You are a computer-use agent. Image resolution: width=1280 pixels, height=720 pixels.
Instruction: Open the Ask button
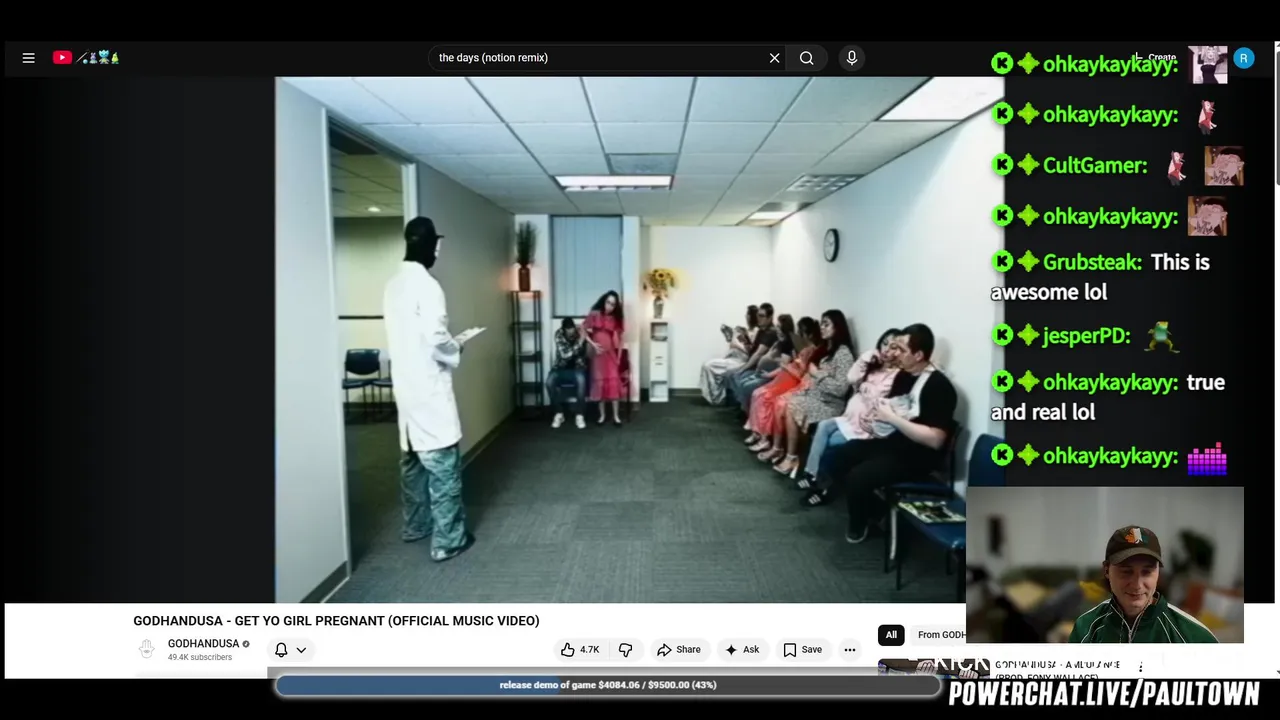[x=742, y=650]
